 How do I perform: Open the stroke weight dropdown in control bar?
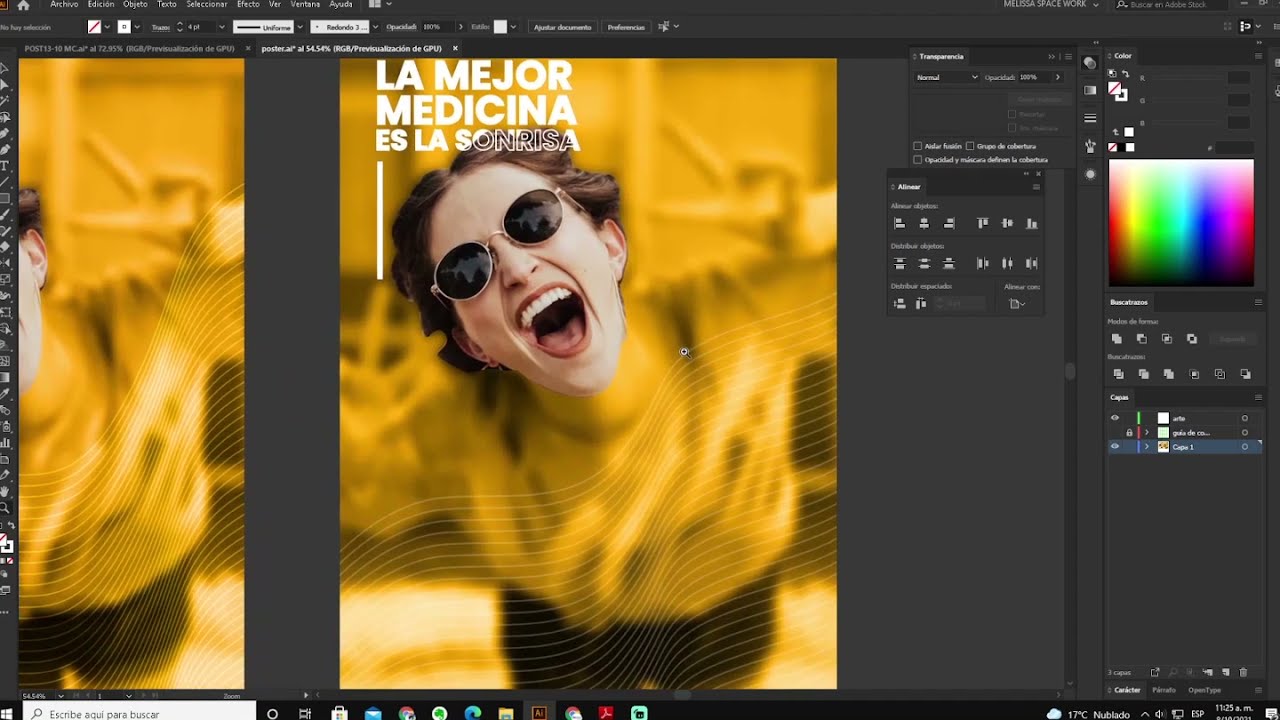223,27
